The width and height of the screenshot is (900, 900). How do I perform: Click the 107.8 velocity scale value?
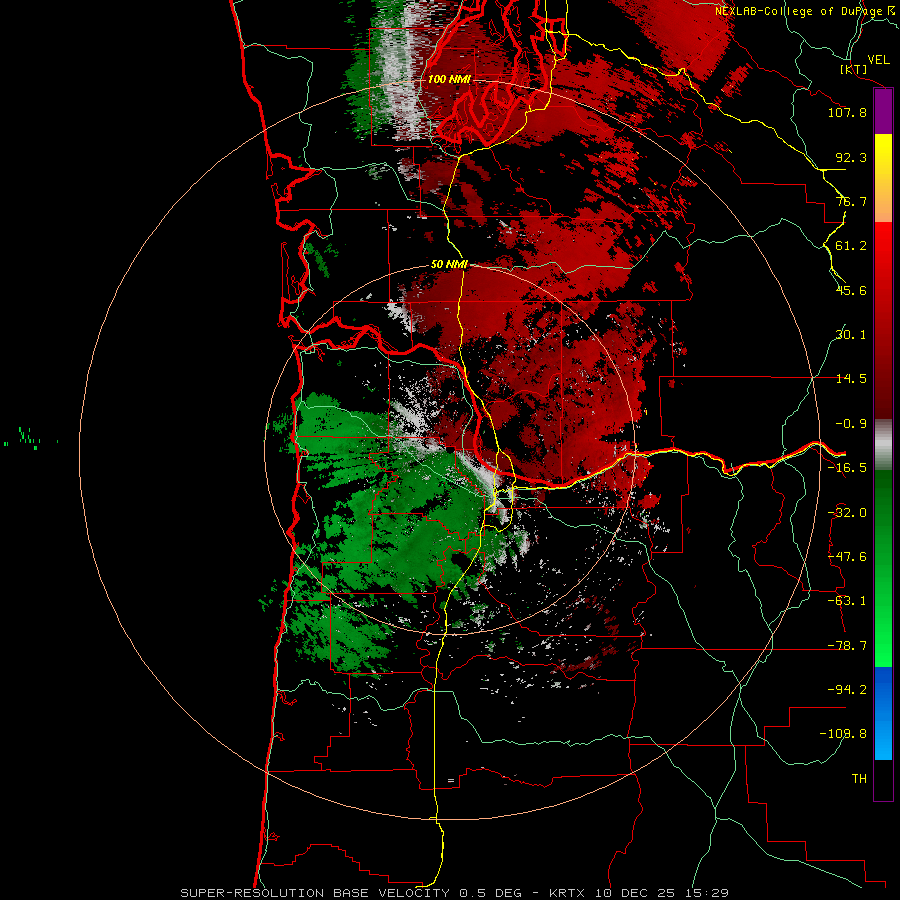pyautogui.click(x=847, y=112)
